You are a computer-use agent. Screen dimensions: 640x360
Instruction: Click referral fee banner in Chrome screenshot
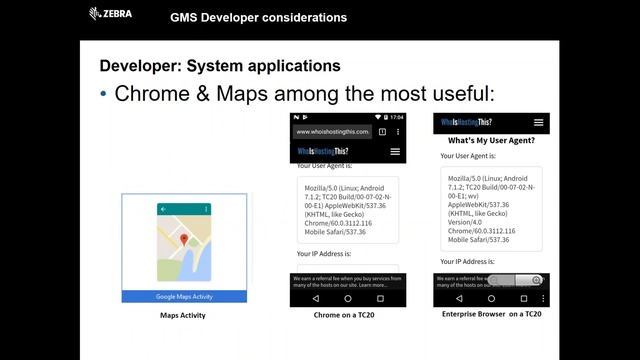(x=348, y=282)
